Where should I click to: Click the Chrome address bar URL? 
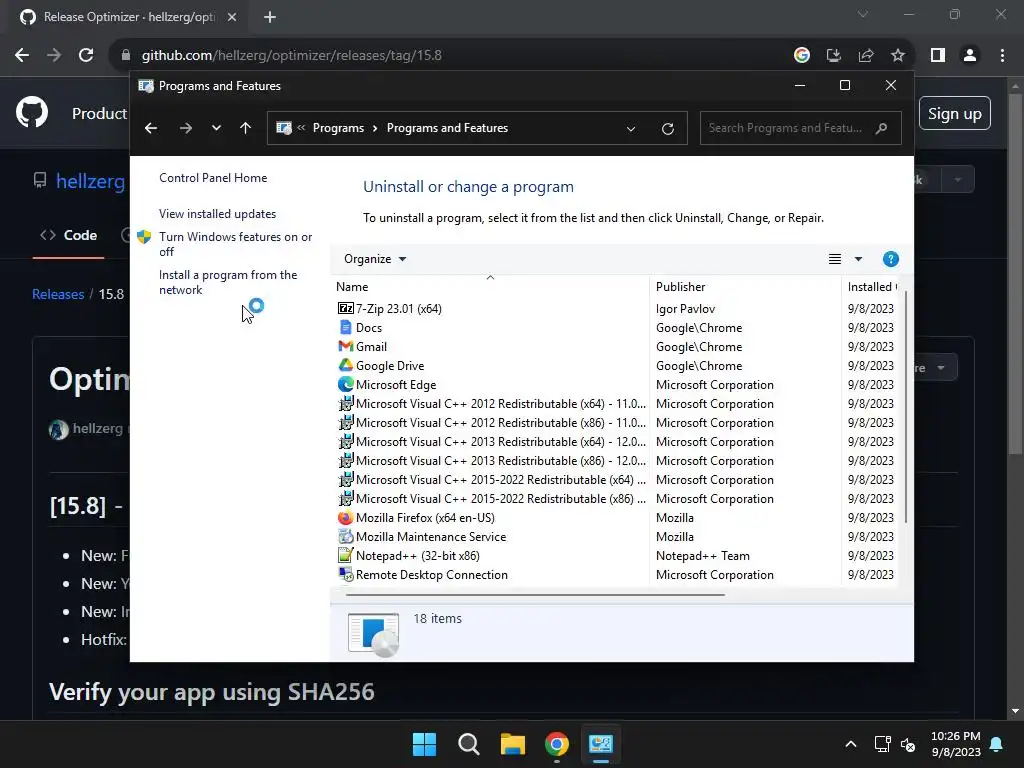pos(291,56)
